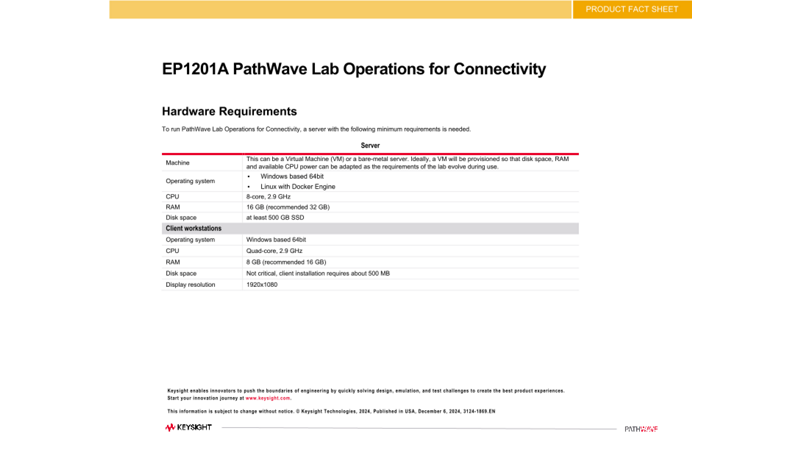Screen dimensions: 800x450
Task: Click the Machine row label
Action: pos(177,163)
